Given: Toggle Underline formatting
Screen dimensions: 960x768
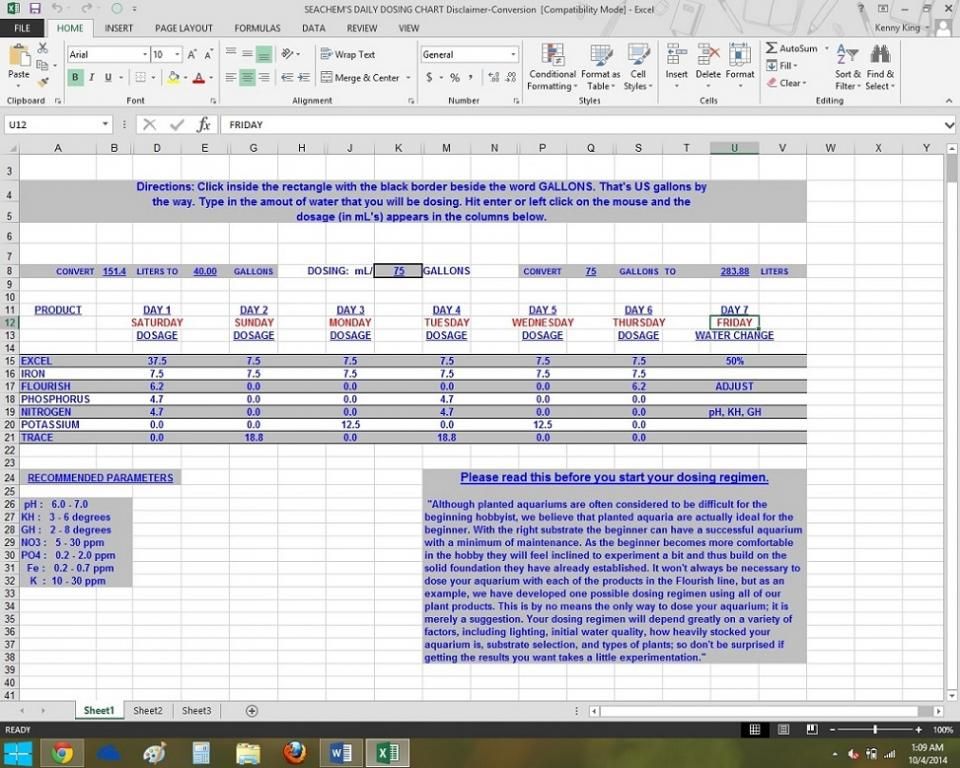Looking at the screenshot, I should pos(108,78).
